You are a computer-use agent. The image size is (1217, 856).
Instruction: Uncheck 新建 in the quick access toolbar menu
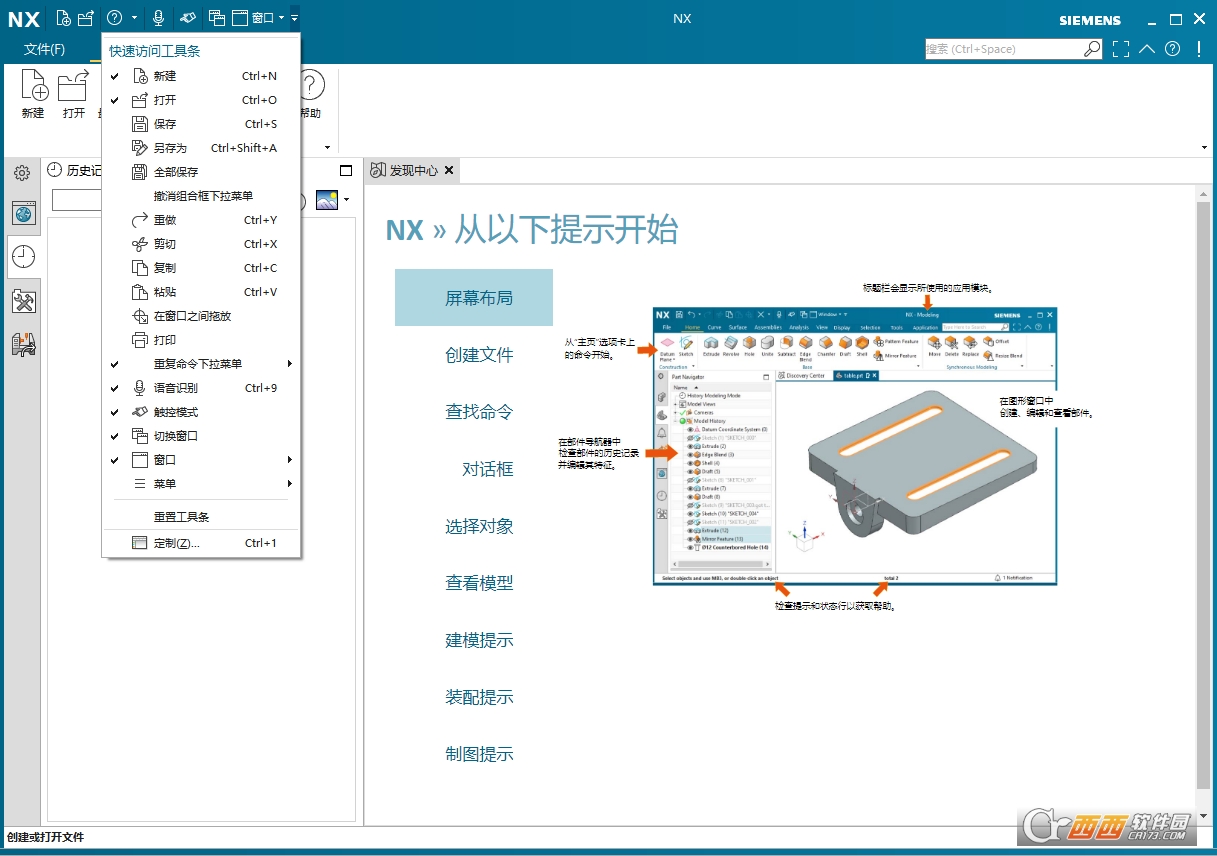click(201, 76)
